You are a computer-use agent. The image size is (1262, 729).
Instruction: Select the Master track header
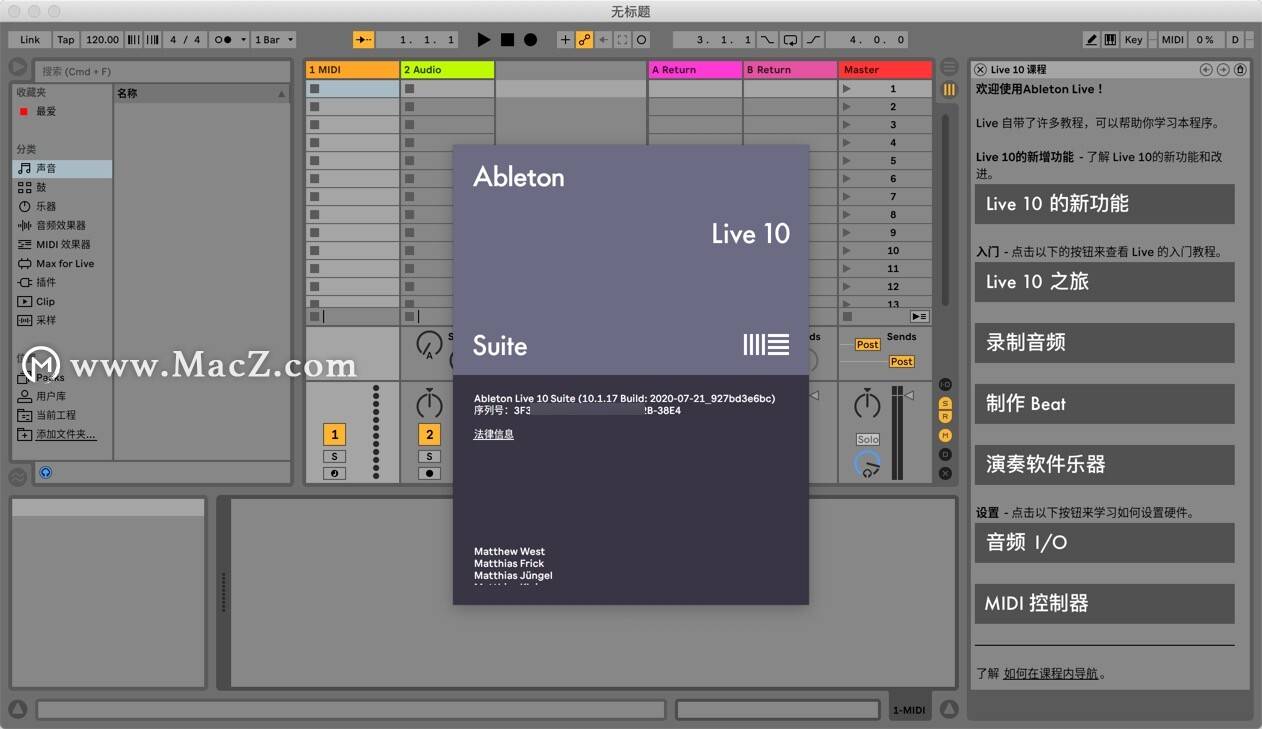[886, 70]
